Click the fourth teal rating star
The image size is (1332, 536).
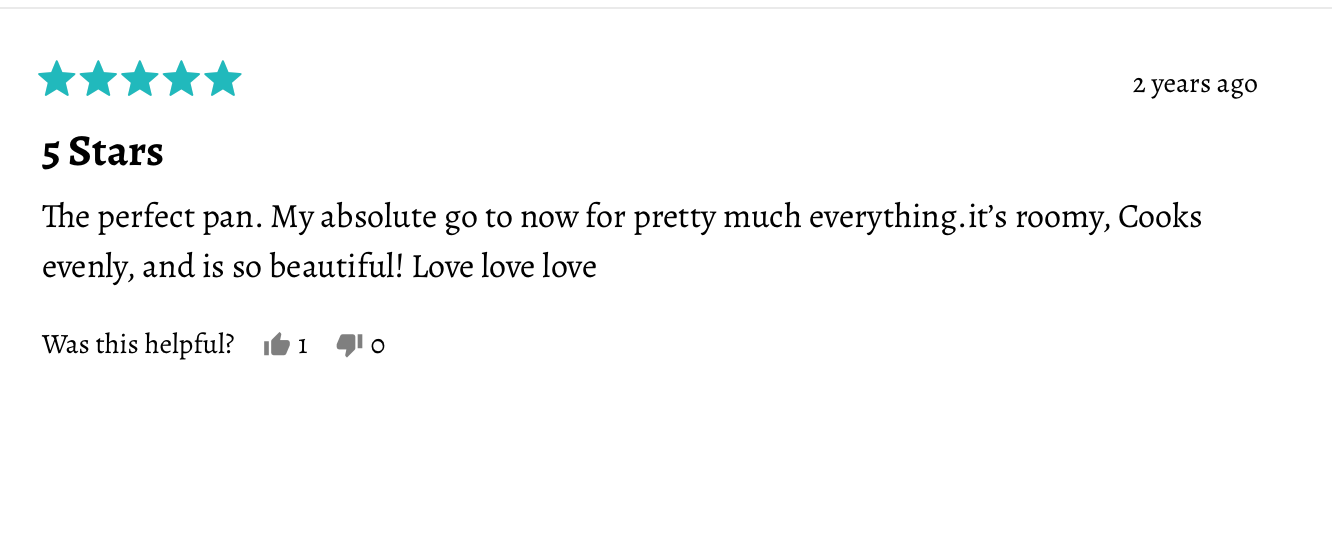(181, 79)
